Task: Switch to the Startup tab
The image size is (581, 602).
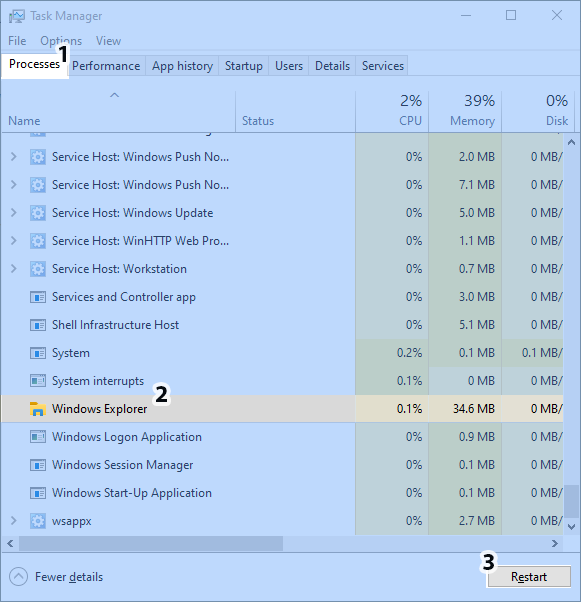Action: point(243,66)
